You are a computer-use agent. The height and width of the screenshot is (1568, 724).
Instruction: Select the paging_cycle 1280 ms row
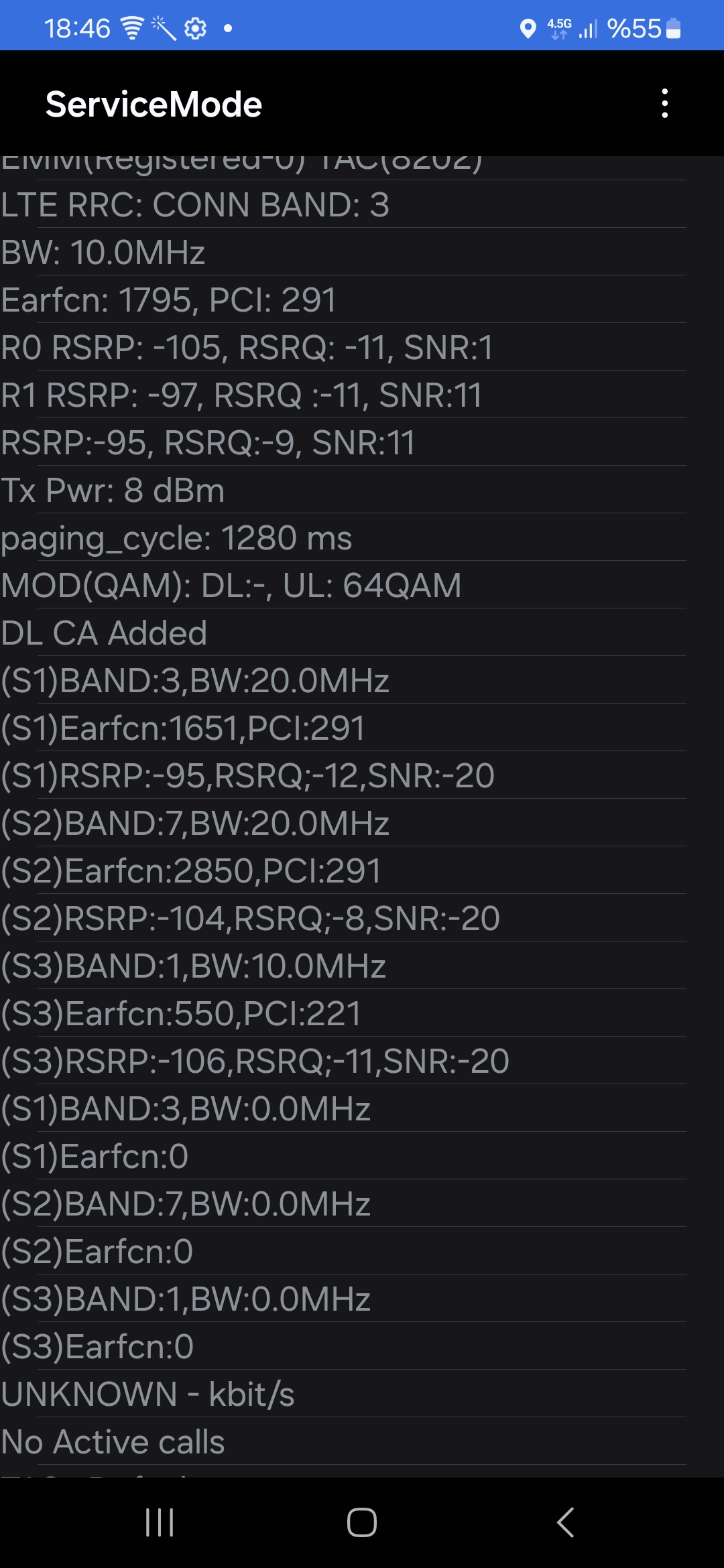click(343, 537)
